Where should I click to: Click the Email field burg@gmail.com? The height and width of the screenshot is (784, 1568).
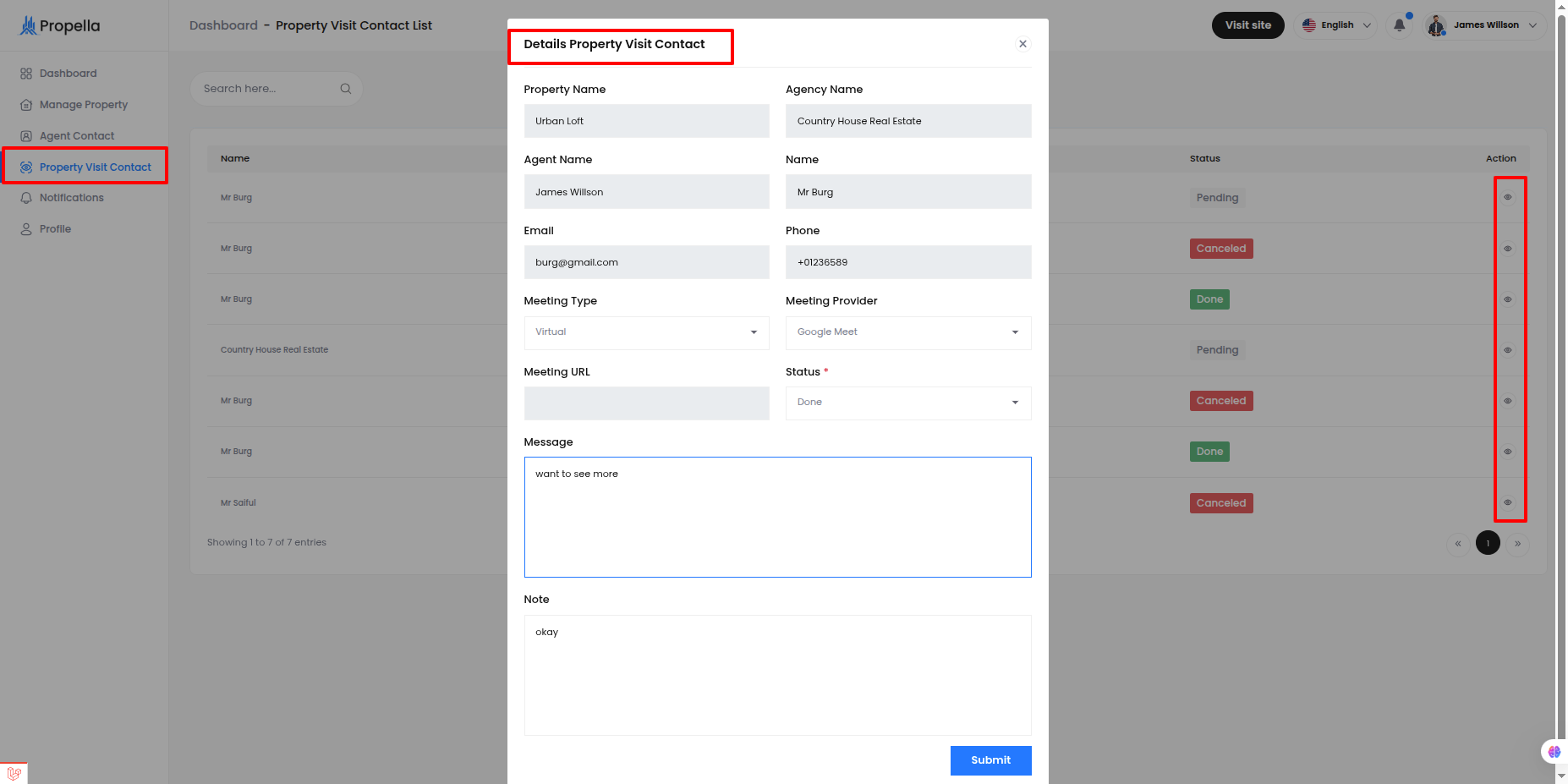646,262
